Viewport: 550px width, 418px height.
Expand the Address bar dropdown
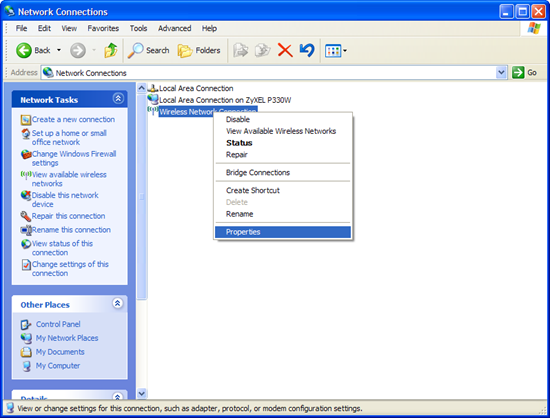point(502,73)
